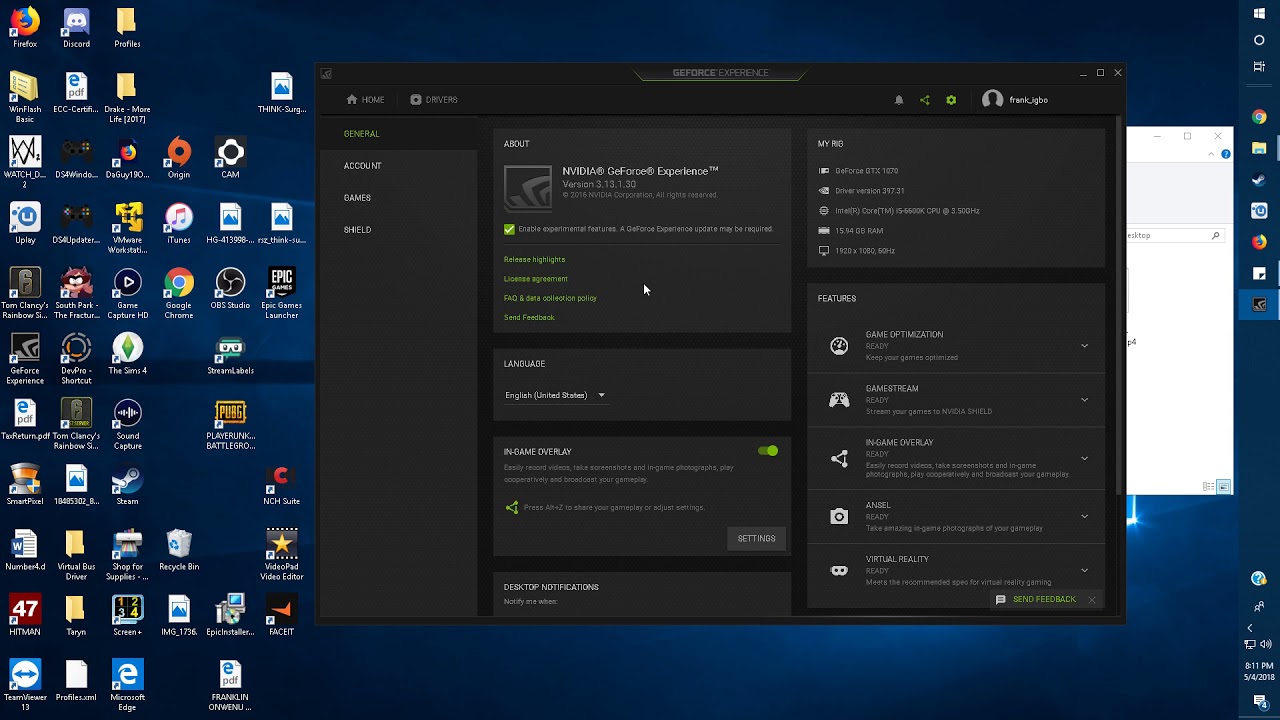1280x720 pixels.
Task: Select Recycle Bin on desktop
Action: click(x=179, y=550)
